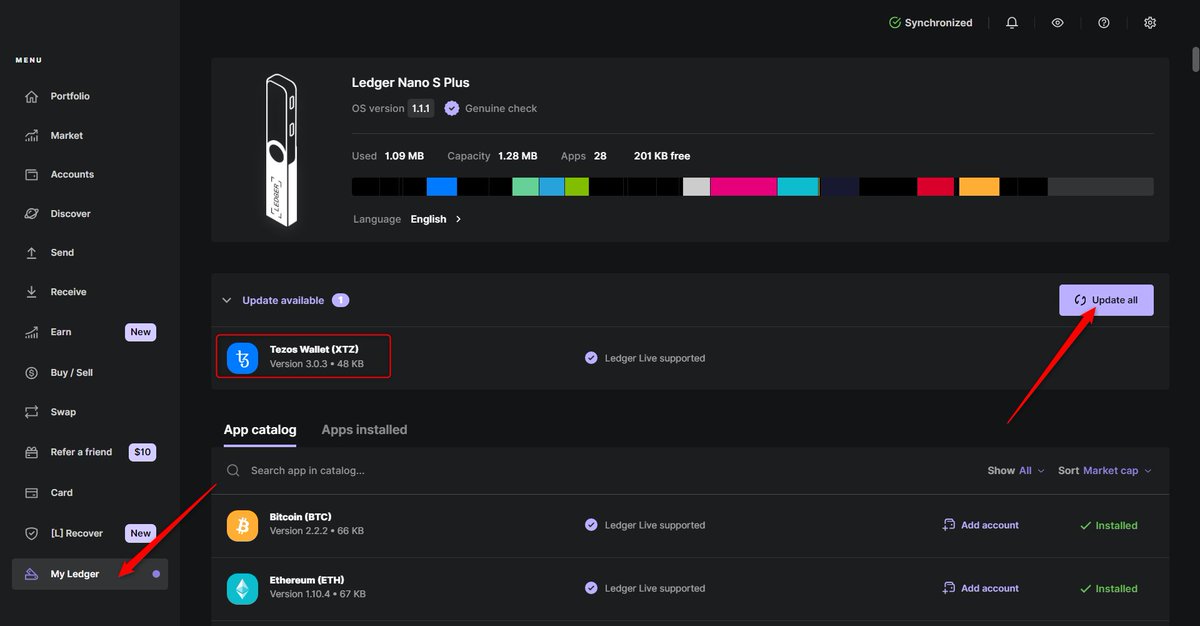Viewport: 1200px width, 626px height.
Task: Open the Show All filter dropdown
Action: click(x=1016, y=470)
